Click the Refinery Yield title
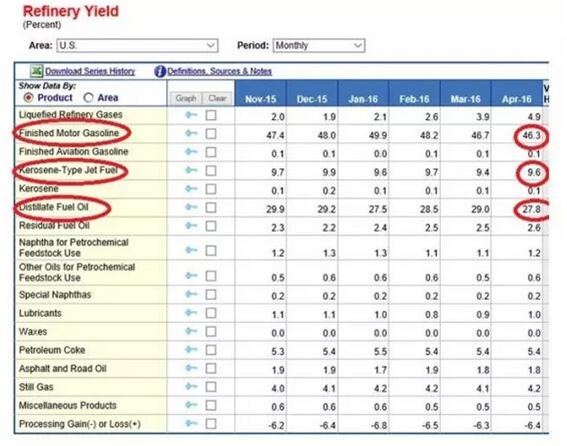567x446 pixels. (x=71, y=11)
